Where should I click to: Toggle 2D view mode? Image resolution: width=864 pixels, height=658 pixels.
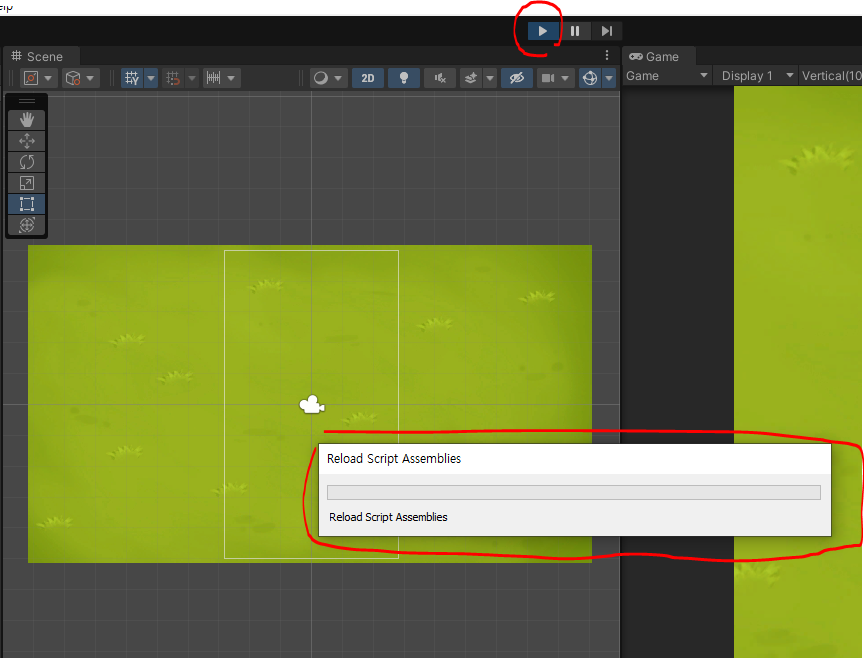tap(368, 78)
